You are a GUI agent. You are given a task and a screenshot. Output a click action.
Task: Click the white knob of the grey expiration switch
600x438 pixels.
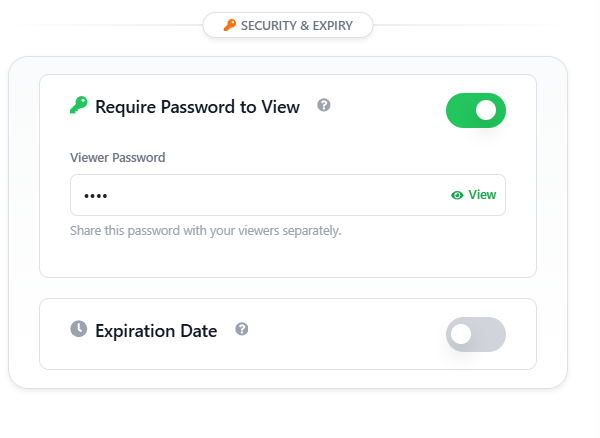462,335
